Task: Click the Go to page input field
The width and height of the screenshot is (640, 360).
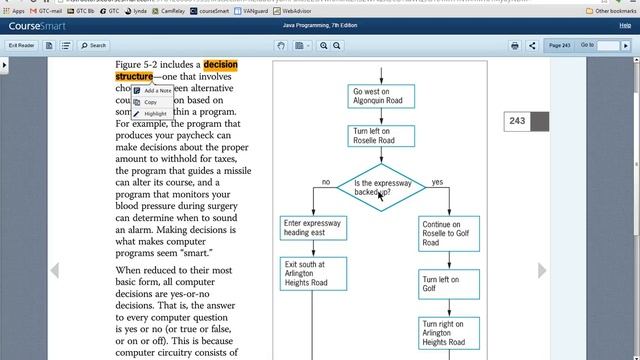Action: point(608,46)
